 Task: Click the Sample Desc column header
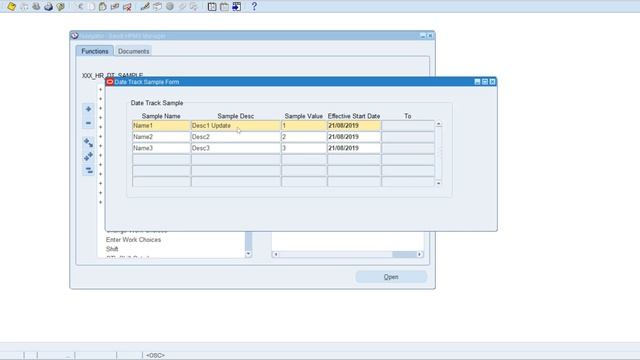pos(236,116)
